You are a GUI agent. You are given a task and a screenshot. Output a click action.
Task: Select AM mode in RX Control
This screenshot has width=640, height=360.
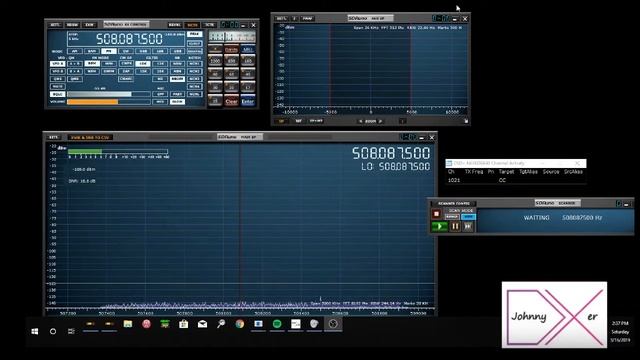point(75,51)
